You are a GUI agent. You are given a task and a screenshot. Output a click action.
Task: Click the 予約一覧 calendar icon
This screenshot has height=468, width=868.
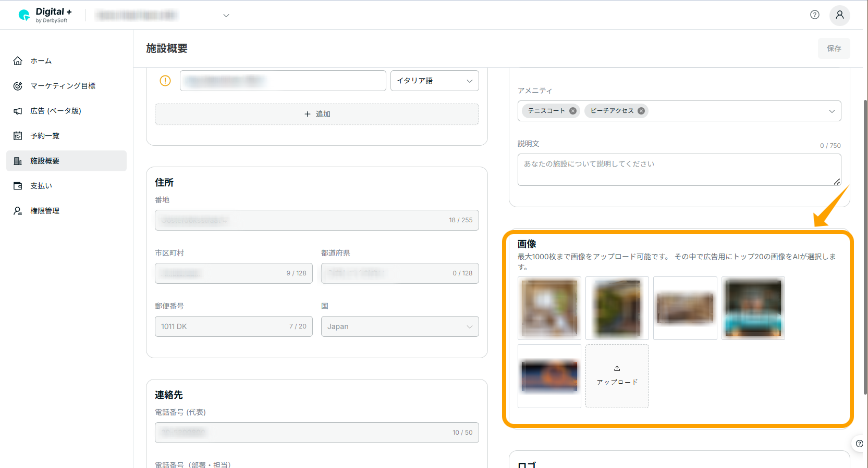coord(18,136)
